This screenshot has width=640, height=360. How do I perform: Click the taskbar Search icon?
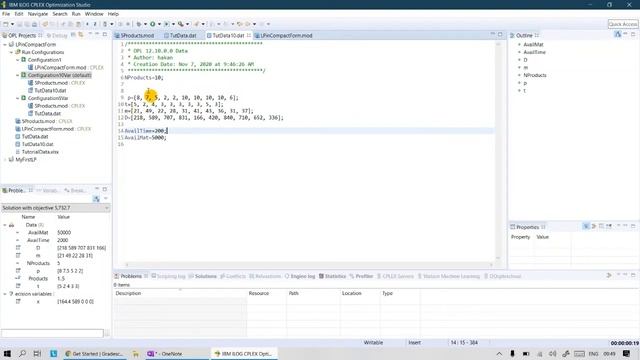click(22, 353)
